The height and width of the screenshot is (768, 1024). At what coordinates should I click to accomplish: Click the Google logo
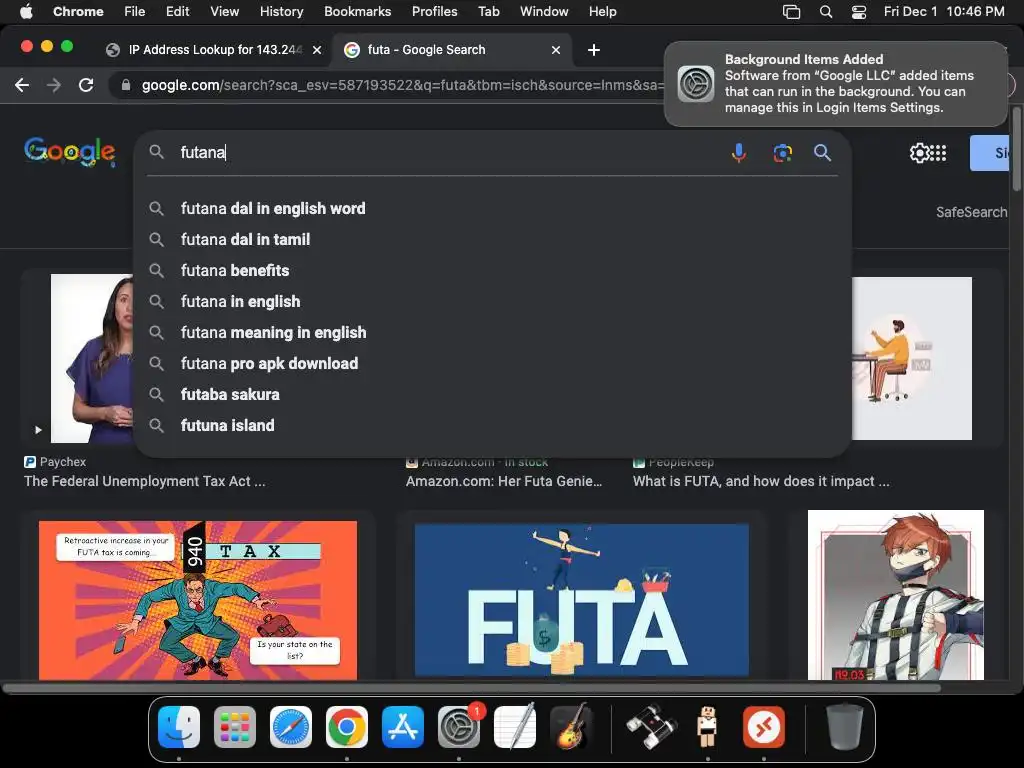point(70,152)
